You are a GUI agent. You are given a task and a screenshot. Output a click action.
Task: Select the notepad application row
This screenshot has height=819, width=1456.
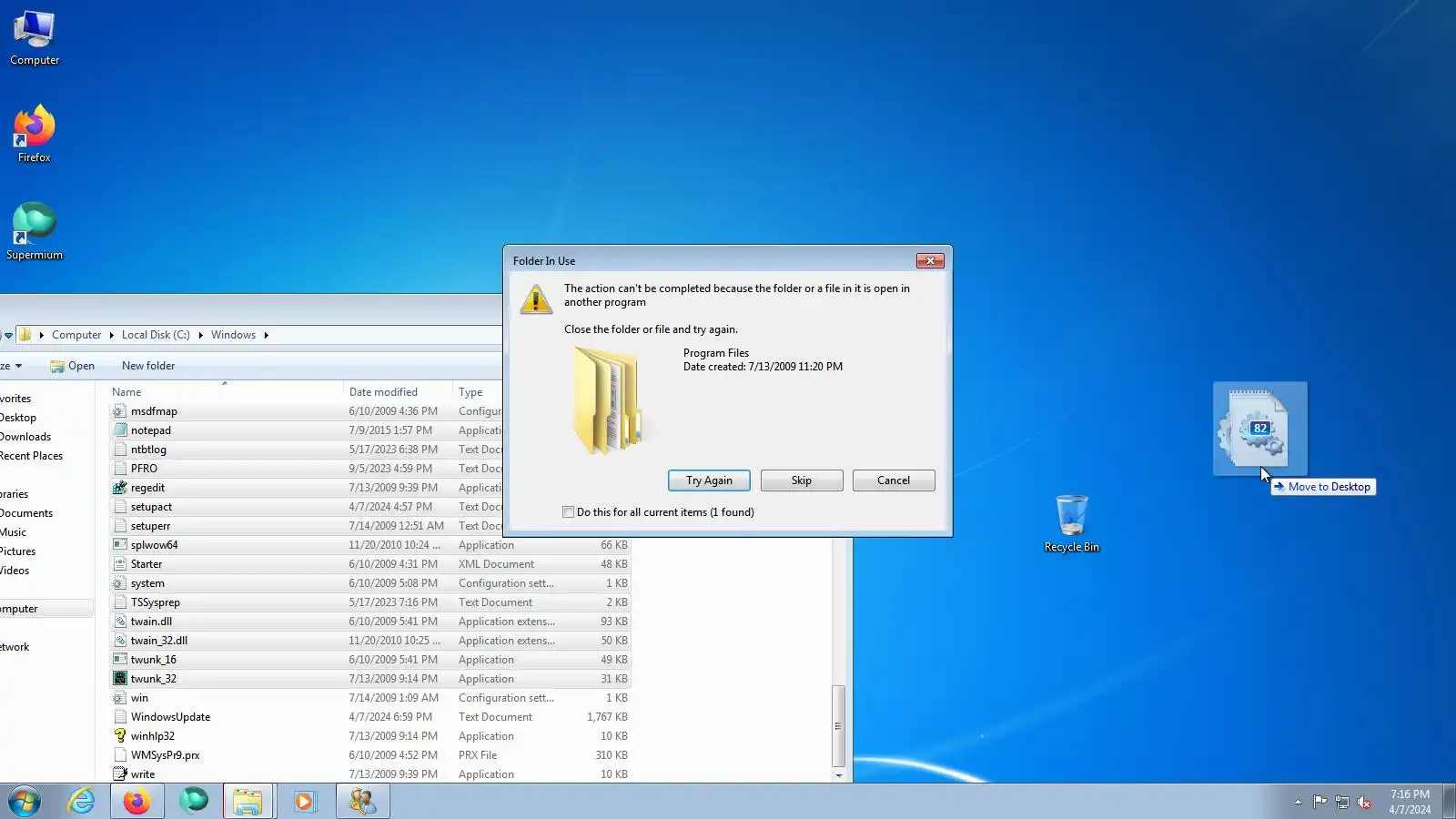pos(306,430)
